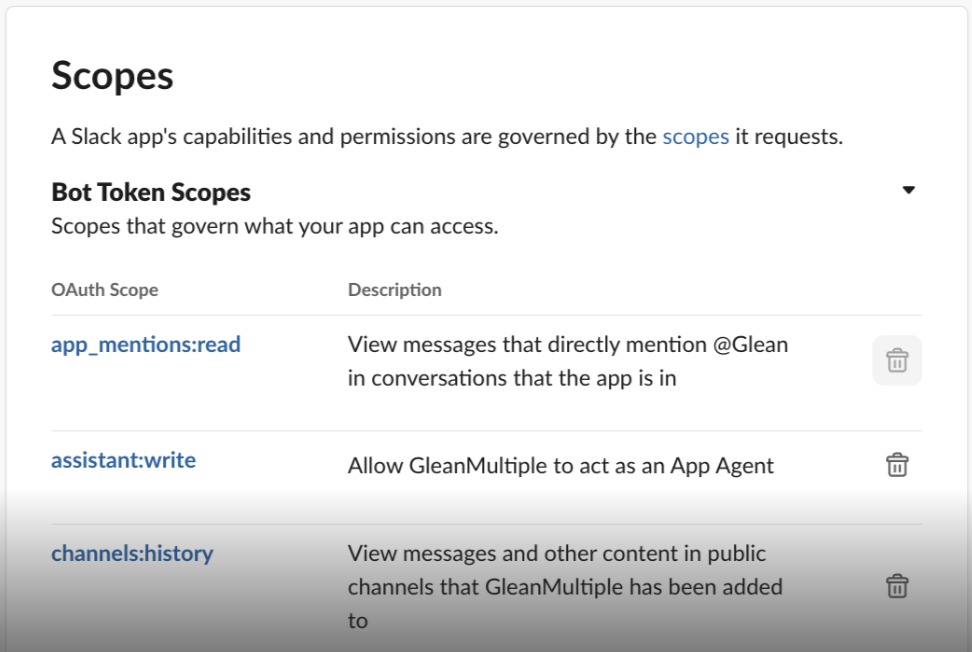Select the Description column header
972x652 pixels.
pos(394,289)
